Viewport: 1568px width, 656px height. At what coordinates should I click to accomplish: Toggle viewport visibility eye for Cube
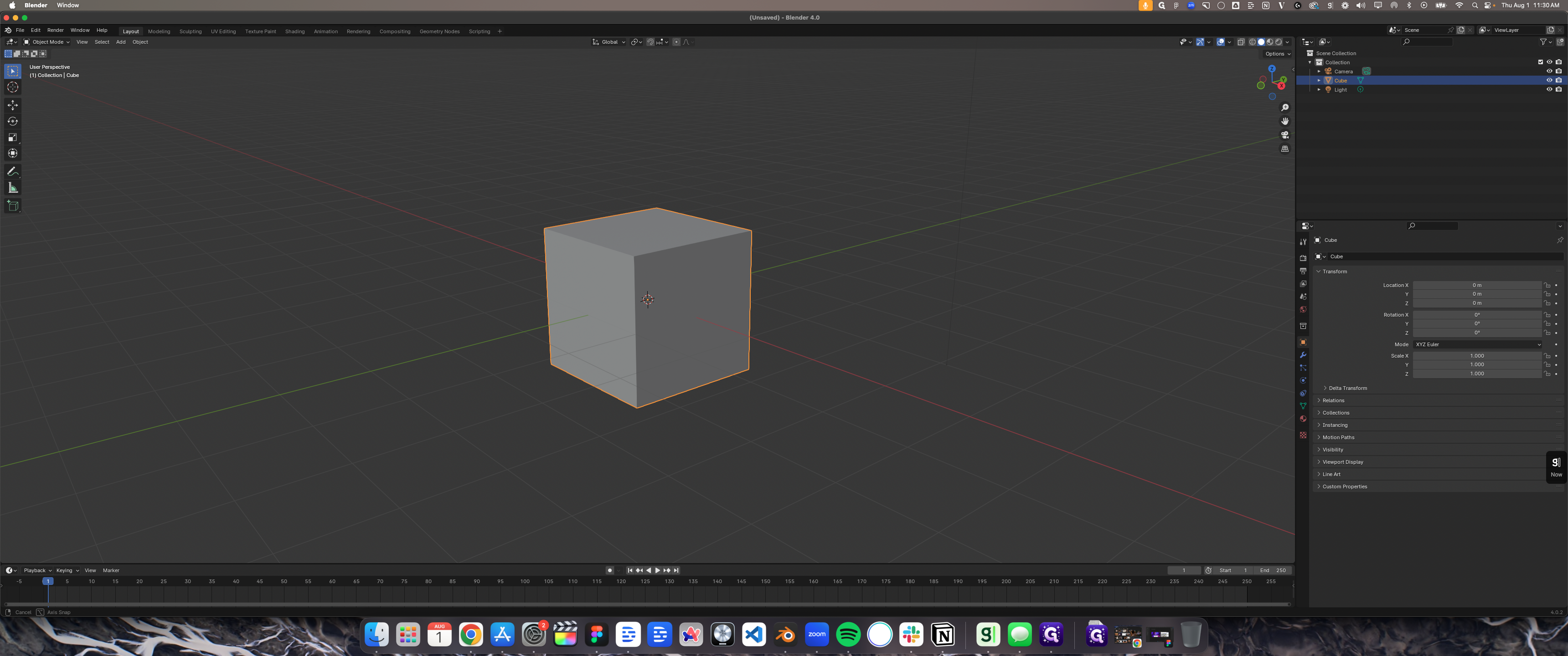pos(1550,80)
